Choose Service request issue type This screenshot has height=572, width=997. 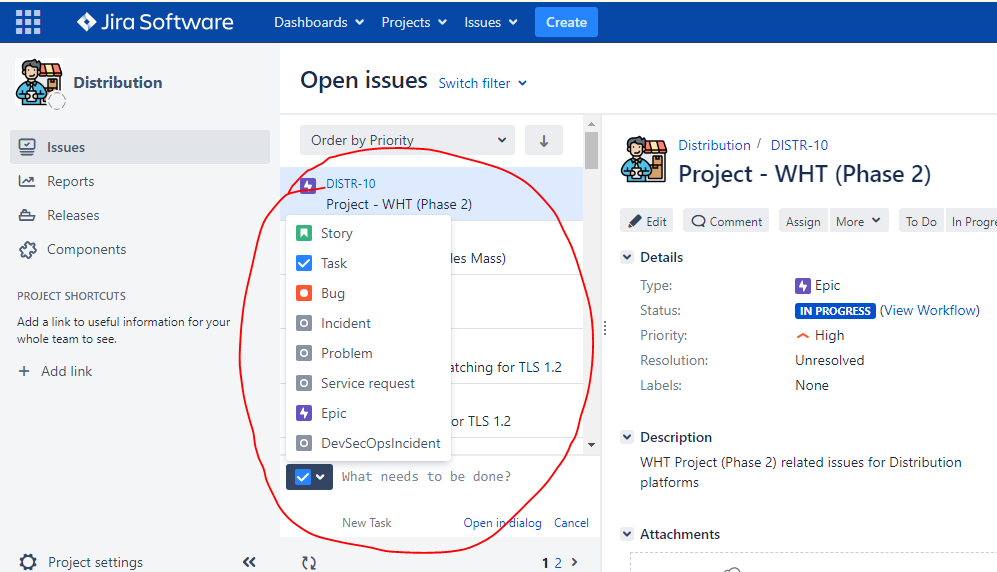click(x=369, y=383)
